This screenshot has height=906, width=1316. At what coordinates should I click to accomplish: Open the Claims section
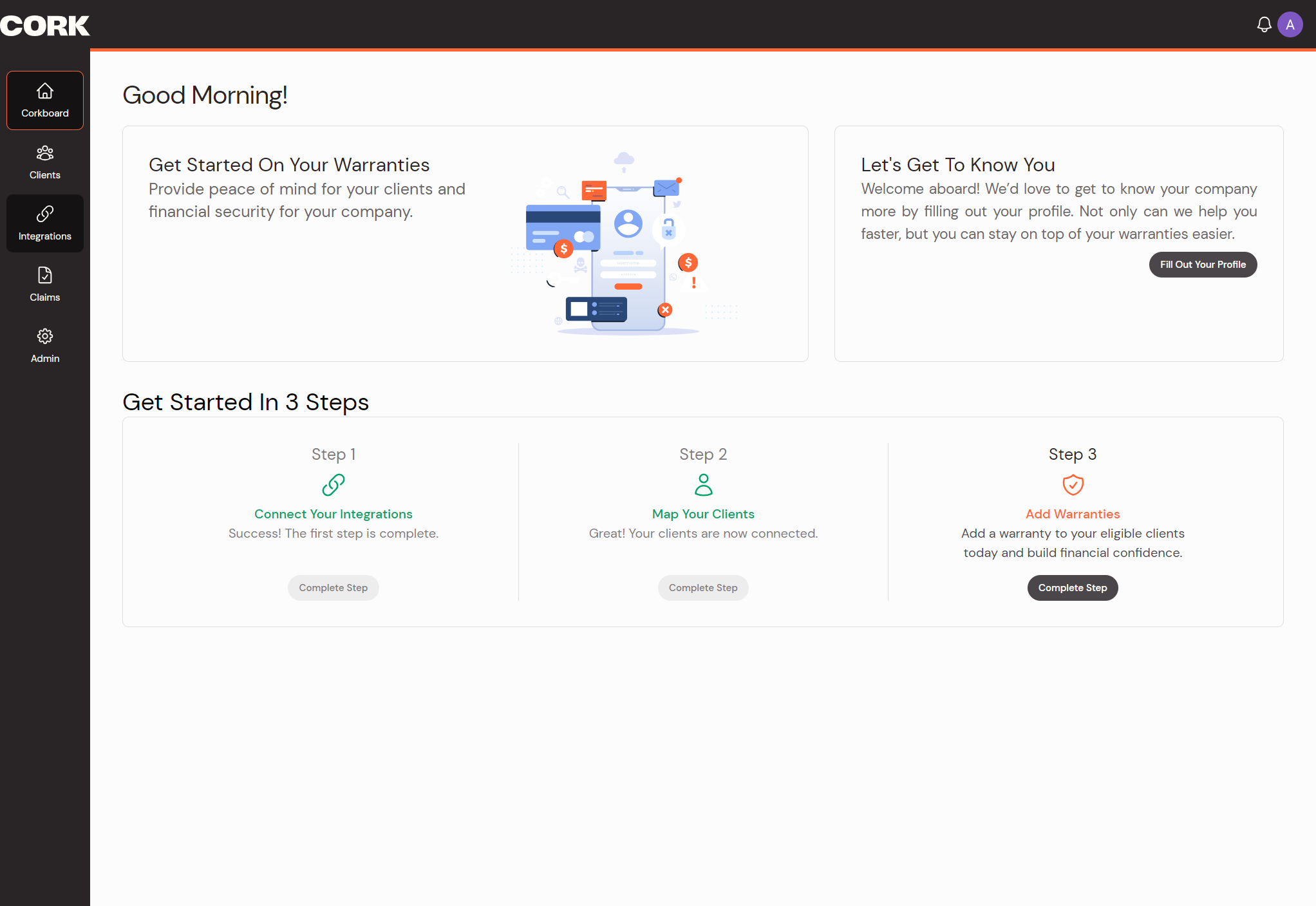(x=45, y=285)
